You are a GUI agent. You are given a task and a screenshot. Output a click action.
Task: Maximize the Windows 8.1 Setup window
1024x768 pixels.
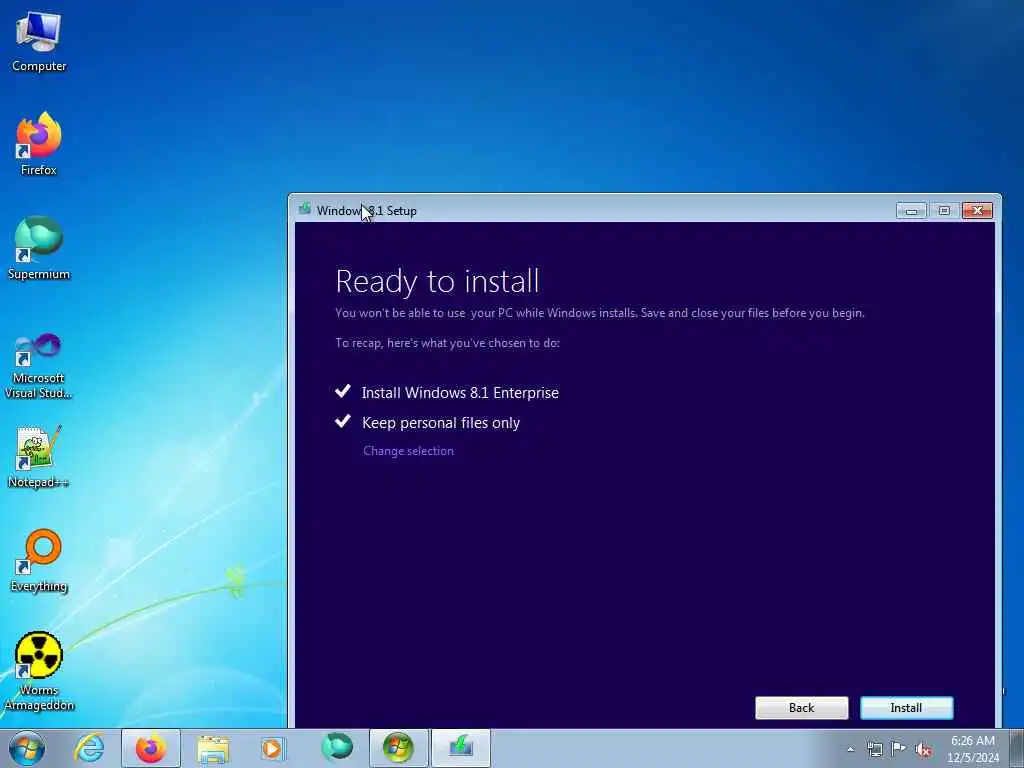pyautogui.click(x=944, y=210)
